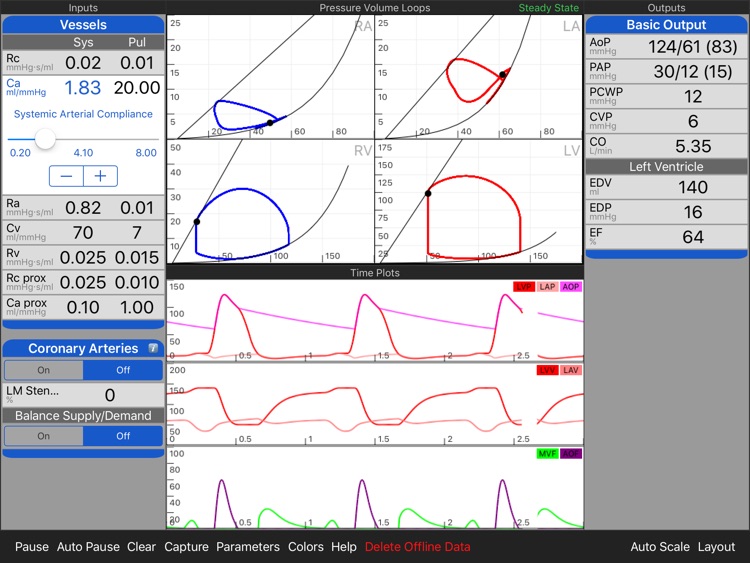Toggle the AOP legend swatch
The height and width of the screenshot is (563, 750).
pos(571,287)
